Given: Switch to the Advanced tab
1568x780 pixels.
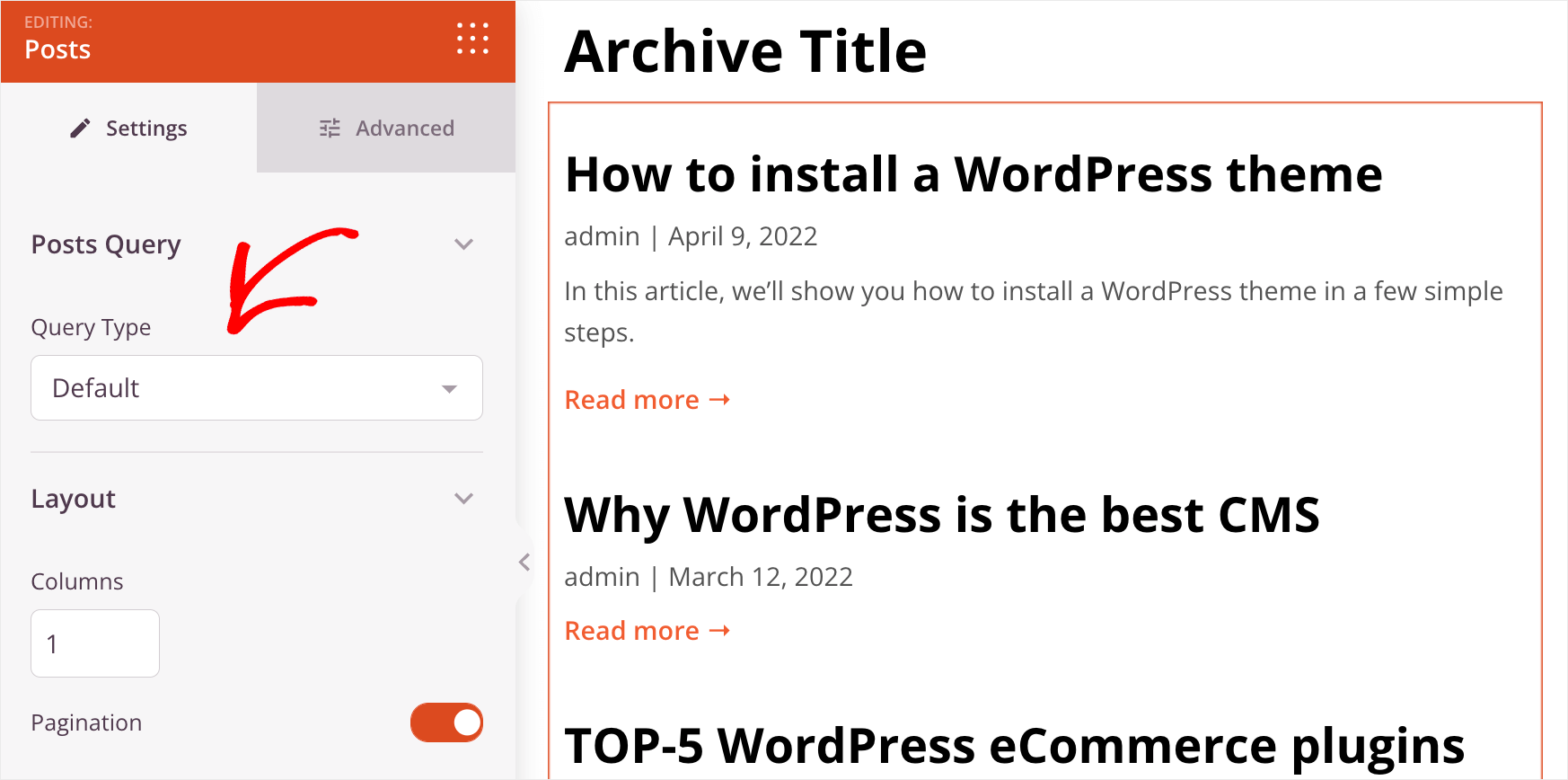Looking at the screenshot, I should click(386, 128).
